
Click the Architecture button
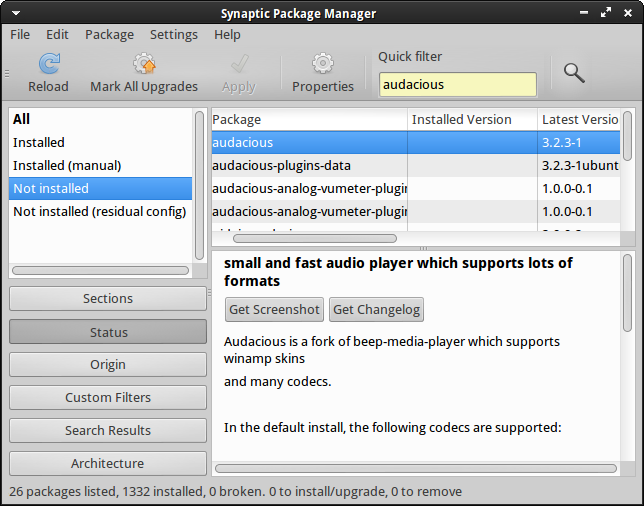[108, 463]
